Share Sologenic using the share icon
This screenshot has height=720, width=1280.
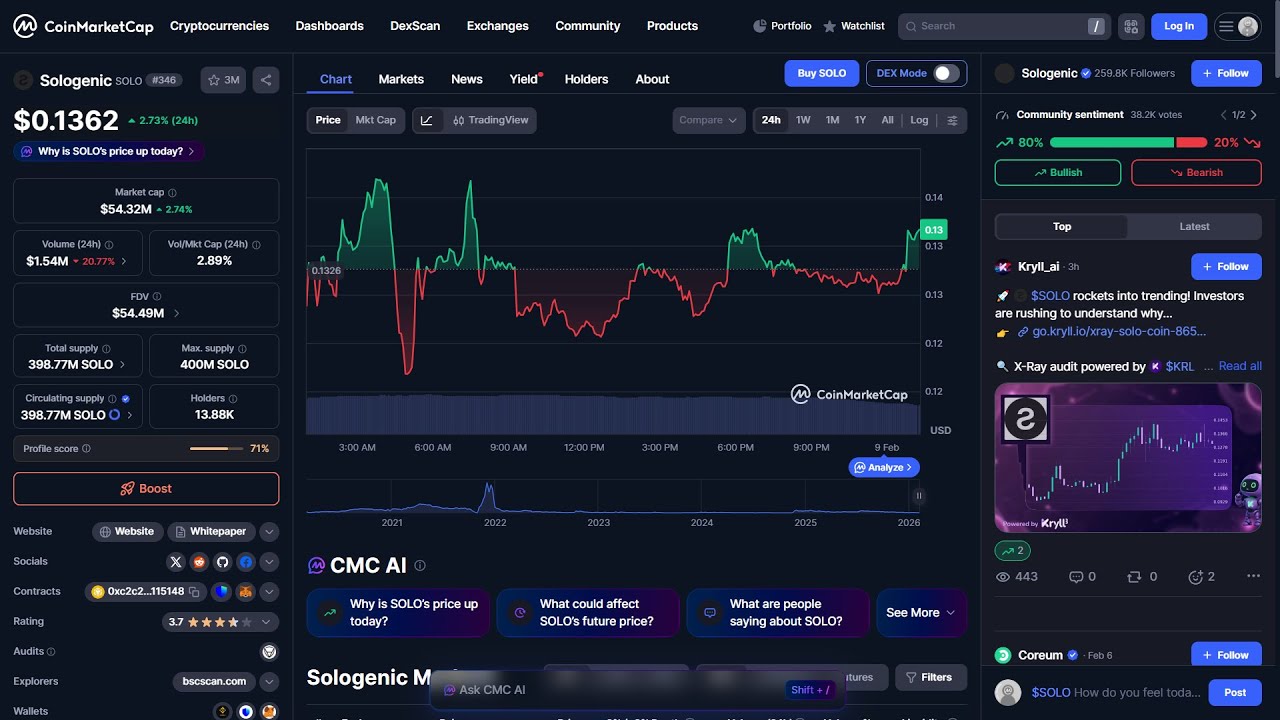[x=266, y=80]
